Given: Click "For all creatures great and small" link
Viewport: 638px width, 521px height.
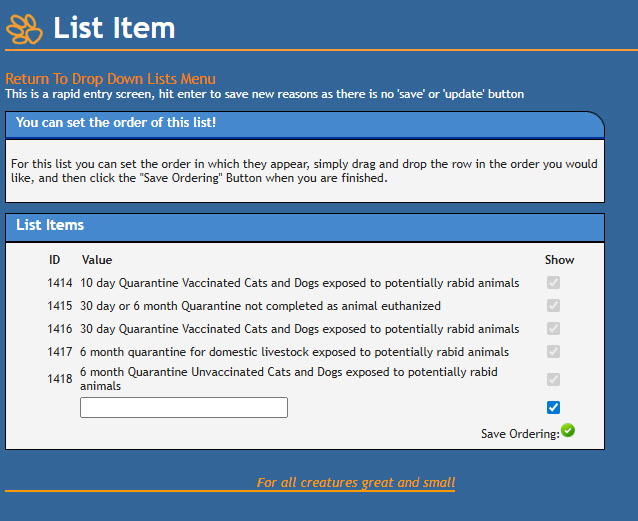Looking at the screenshot, I should point(355,483).
